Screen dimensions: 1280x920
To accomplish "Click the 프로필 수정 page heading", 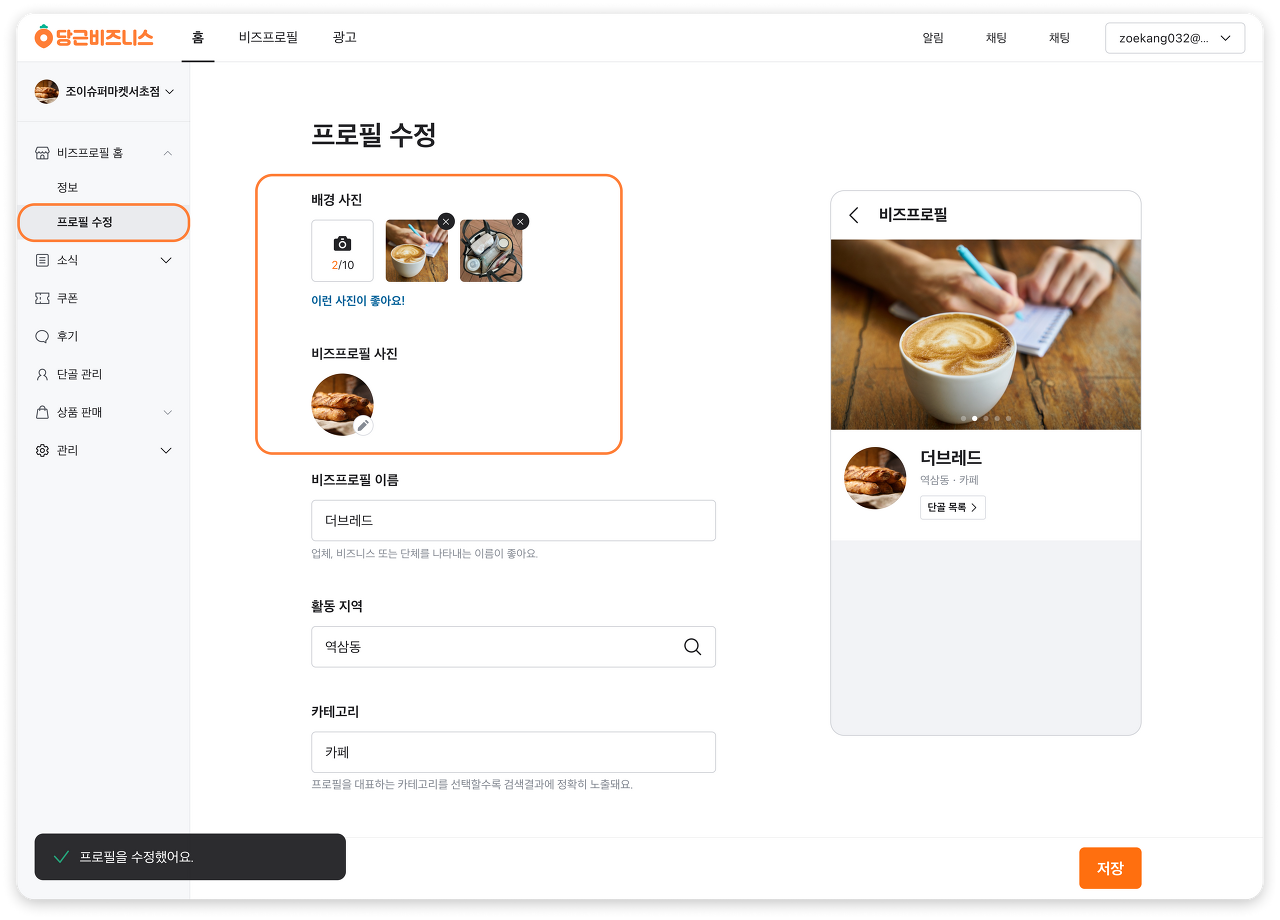I will 373,135.
